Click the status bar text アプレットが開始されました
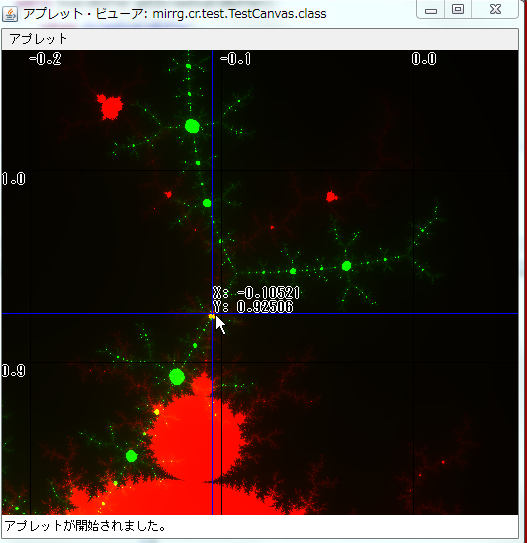Viewport: 527px width, 543px height. (84, 526)
